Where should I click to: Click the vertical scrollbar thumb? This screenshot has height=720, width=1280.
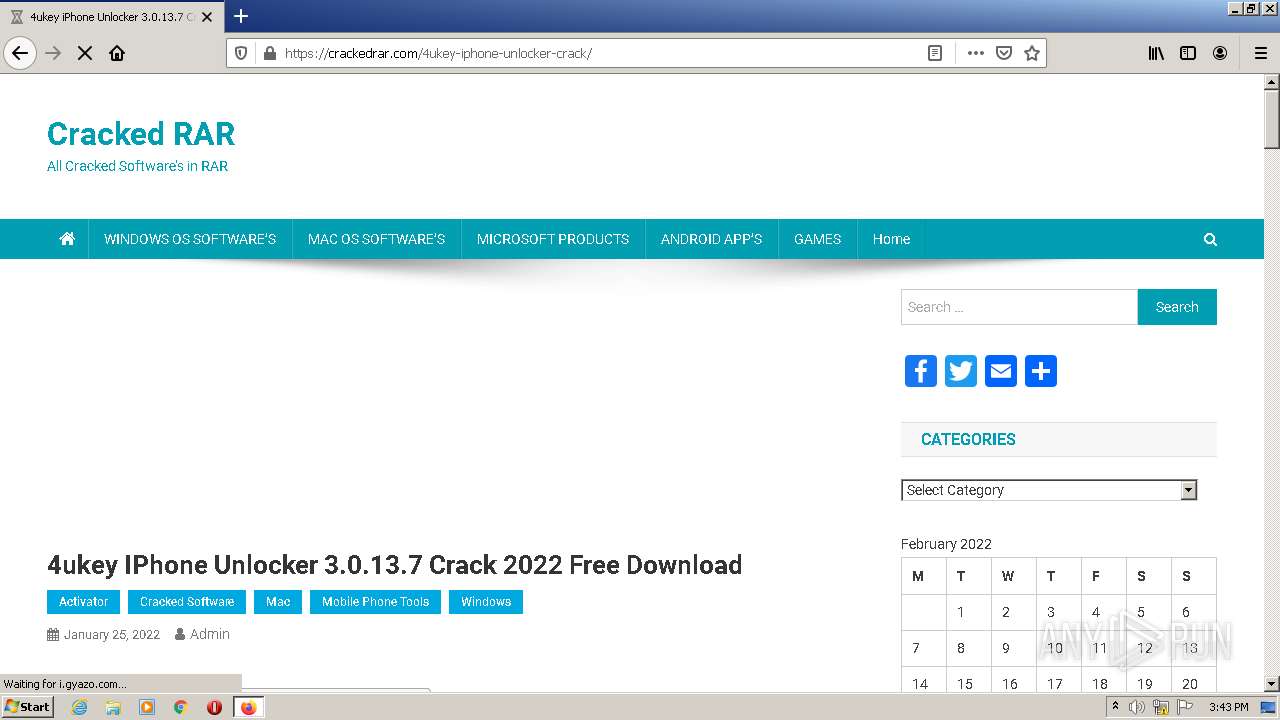point(1272,119)
